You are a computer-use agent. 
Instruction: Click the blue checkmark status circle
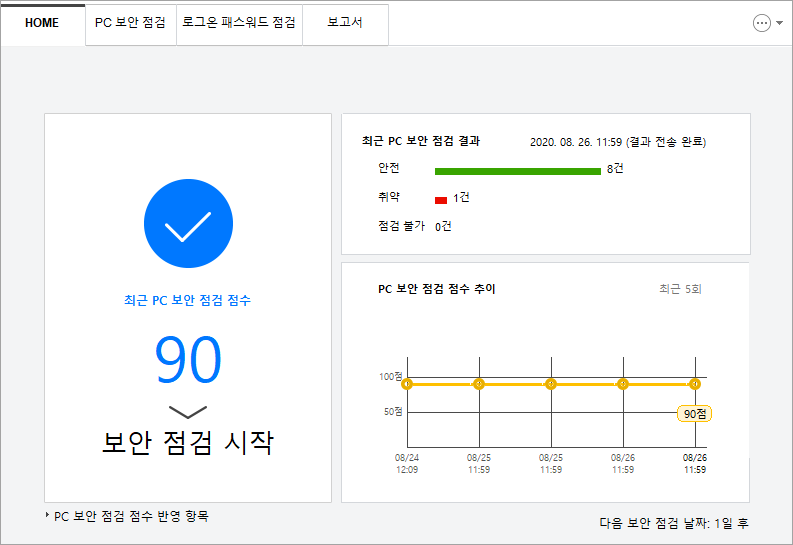point(188,223)
